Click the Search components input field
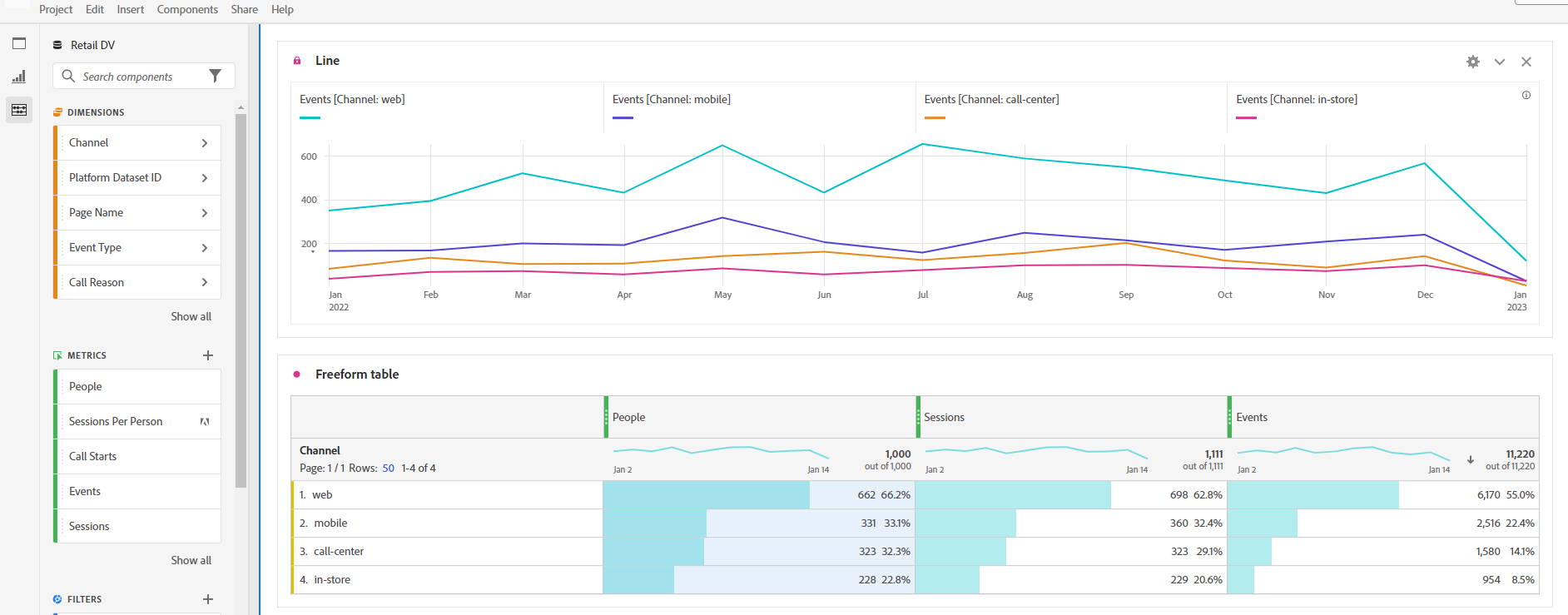This screenshot has width=1568, height=615. click(144, 76)
